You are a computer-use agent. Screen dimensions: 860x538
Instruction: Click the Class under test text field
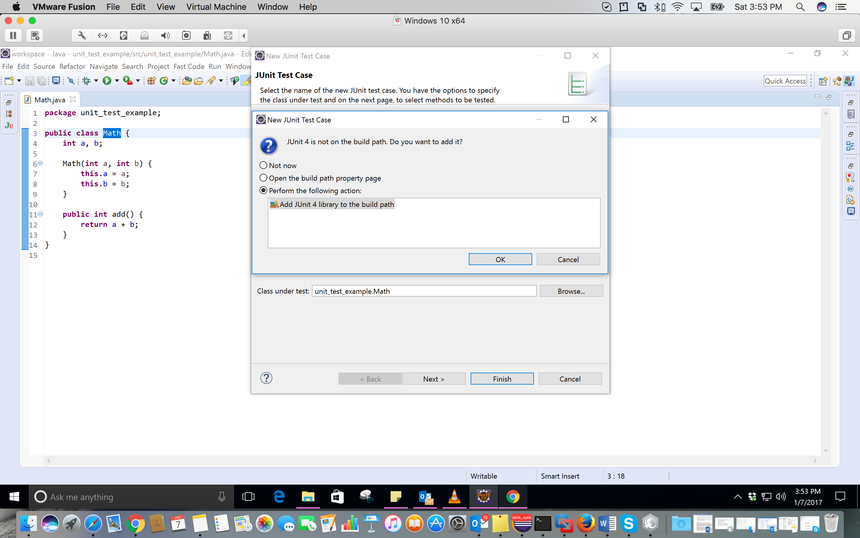424,291
